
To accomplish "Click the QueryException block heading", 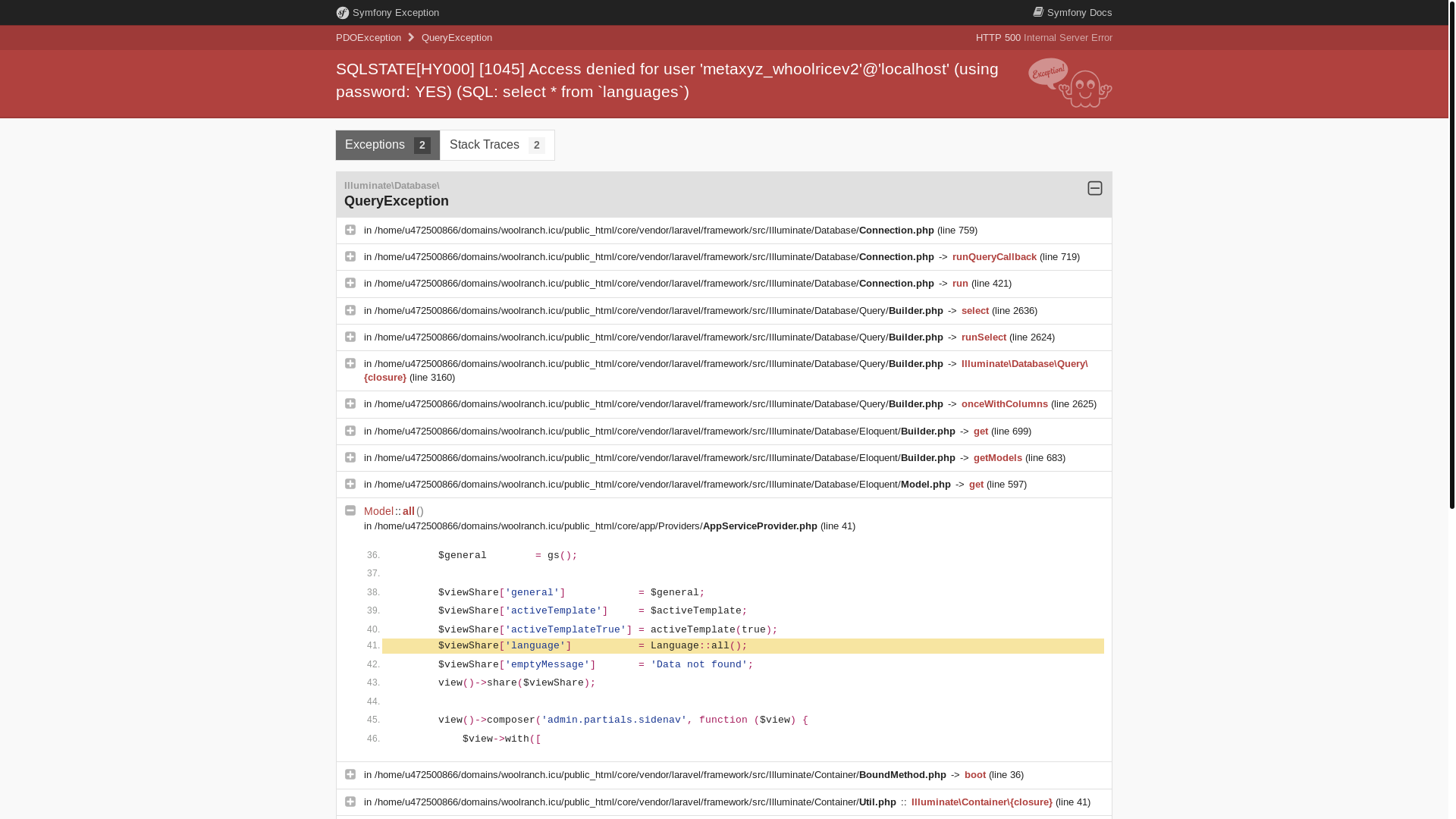I will 397,201.
